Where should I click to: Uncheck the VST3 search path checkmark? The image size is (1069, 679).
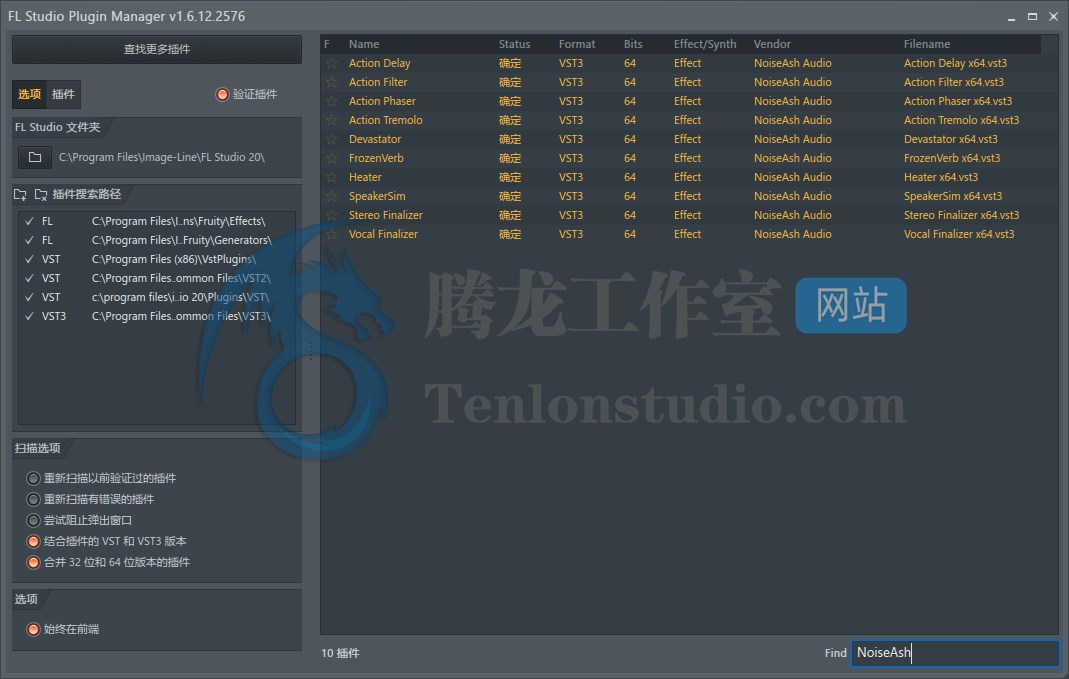[x=28, y=316]
